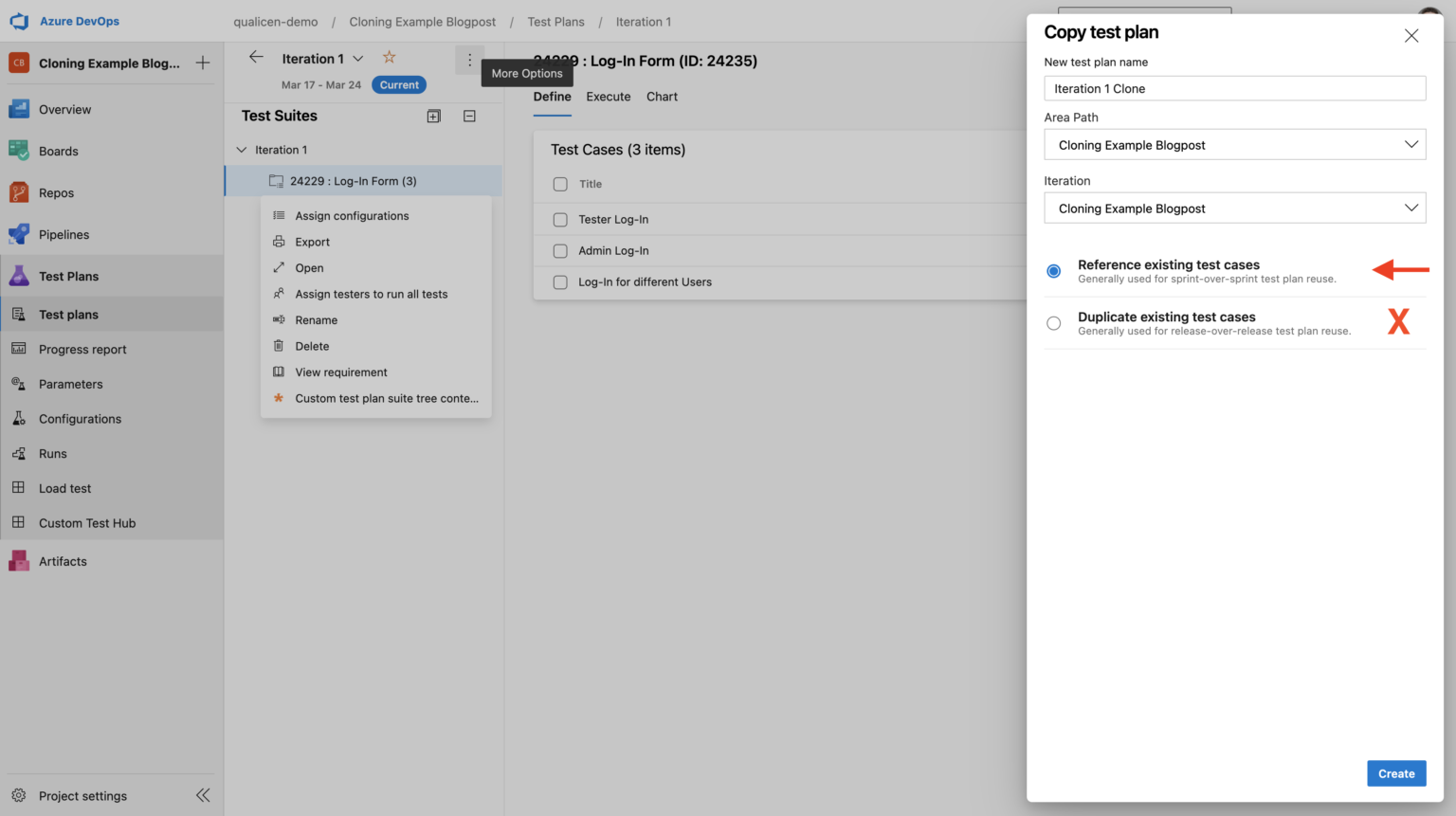Favorite Iteration 1 with star icon
This screenshot has height=816, width=1456.
point(389,58)
